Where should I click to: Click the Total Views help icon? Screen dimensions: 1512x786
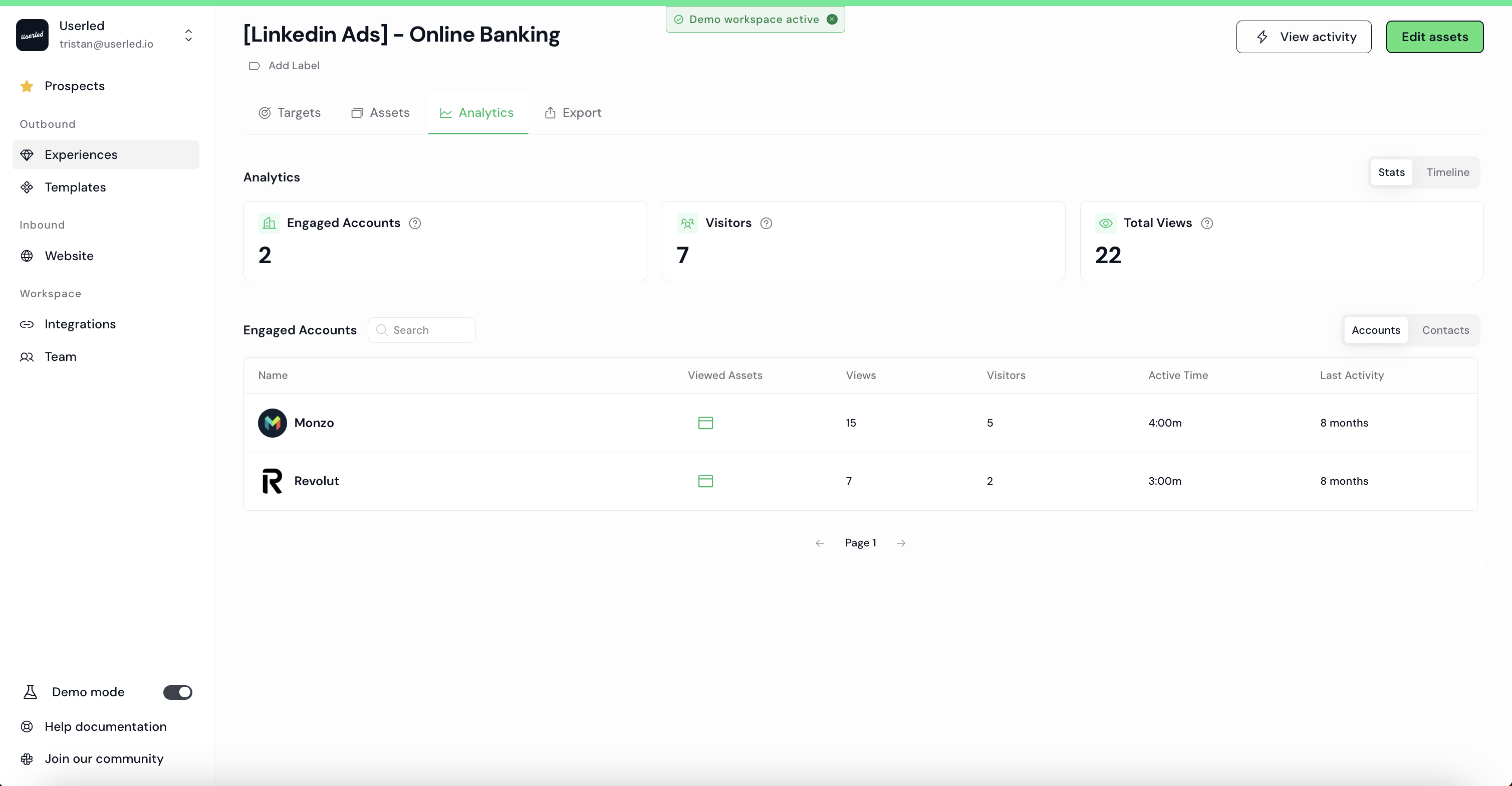pos(1207,223)
